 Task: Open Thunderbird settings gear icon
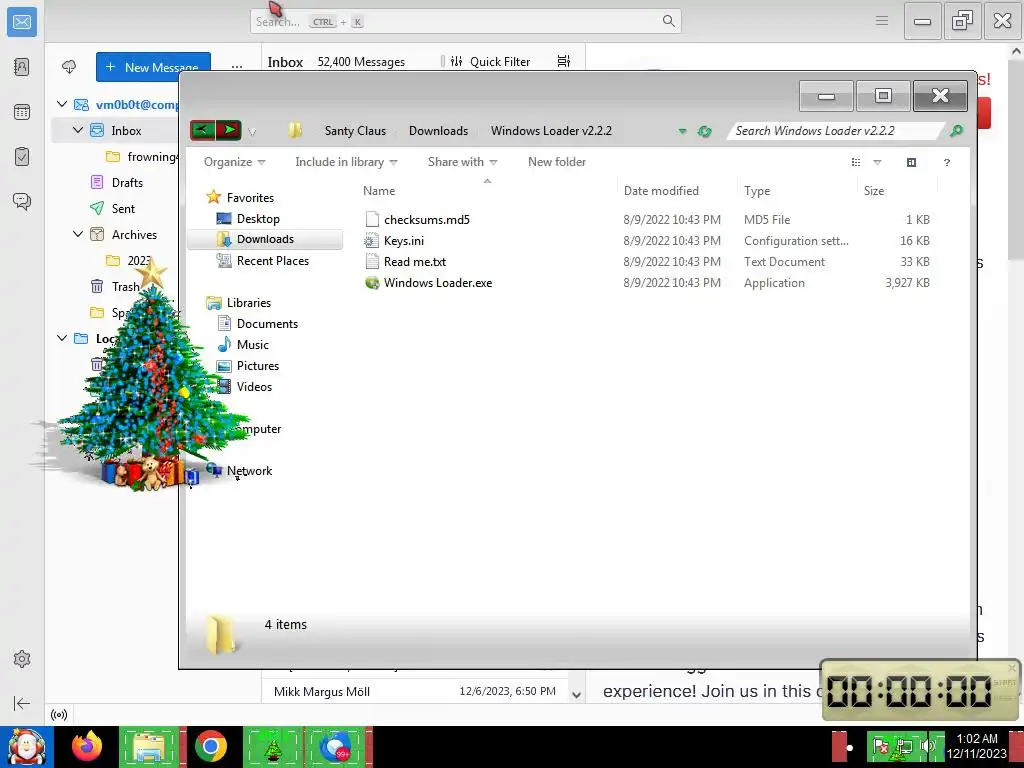coord(22,659)
